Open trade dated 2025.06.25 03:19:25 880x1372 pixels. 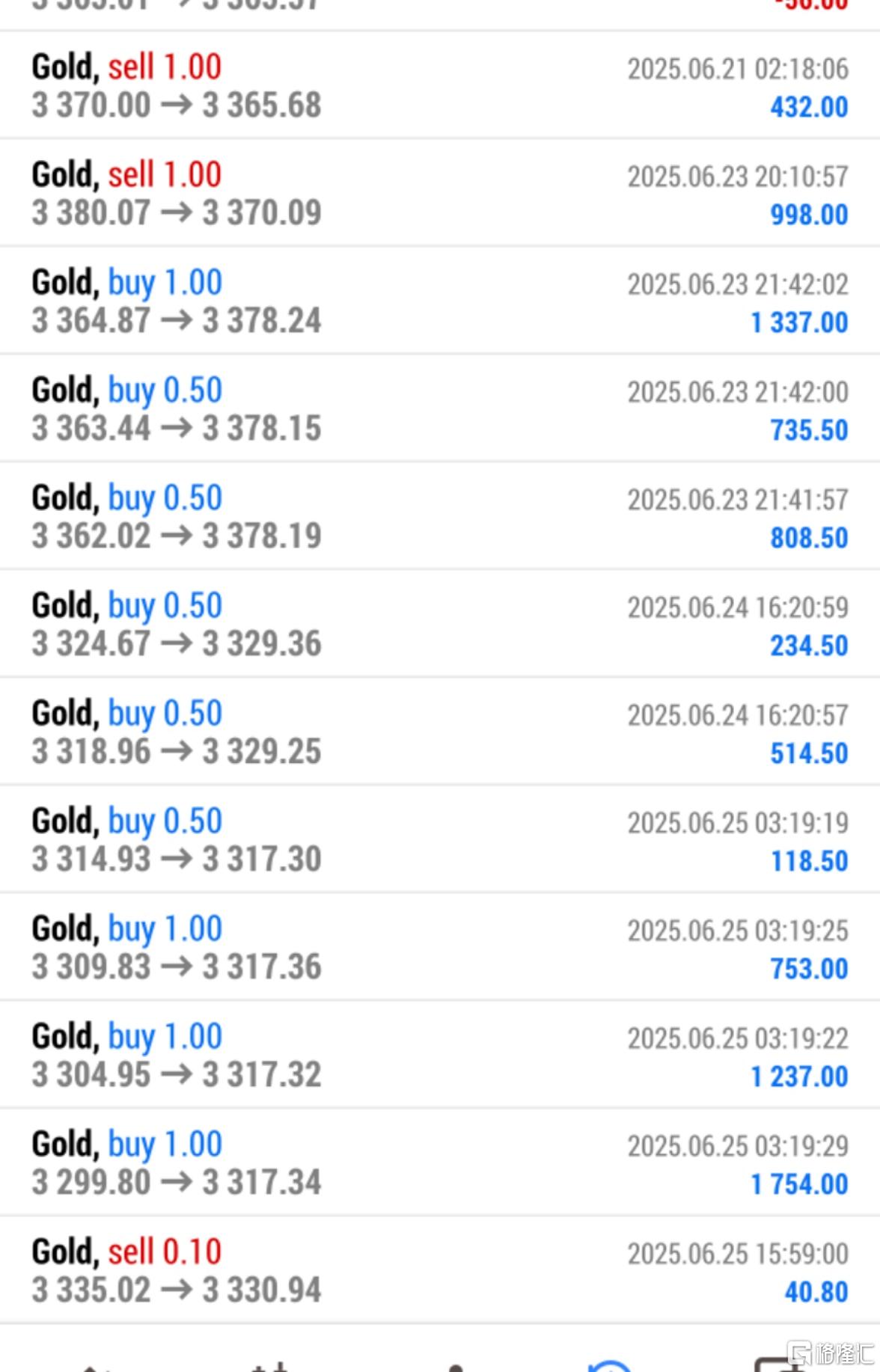(440, 947)
